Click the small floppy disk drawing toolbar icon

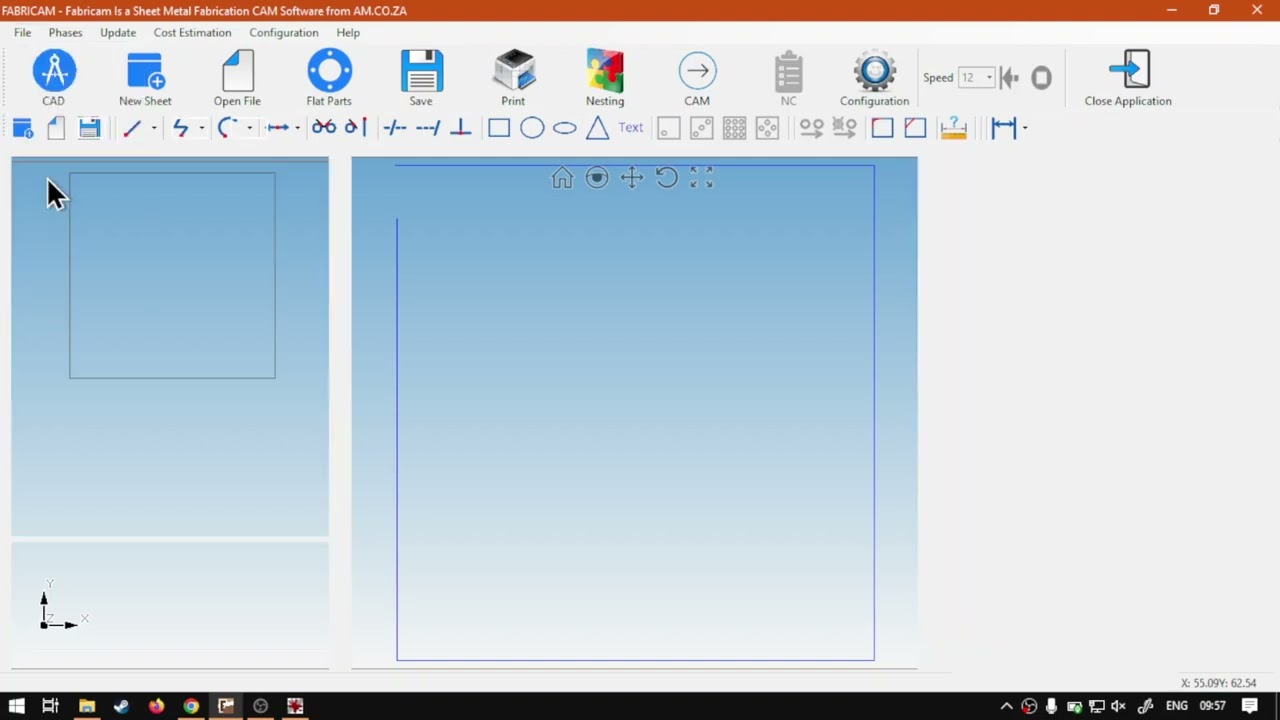point(89,128)
